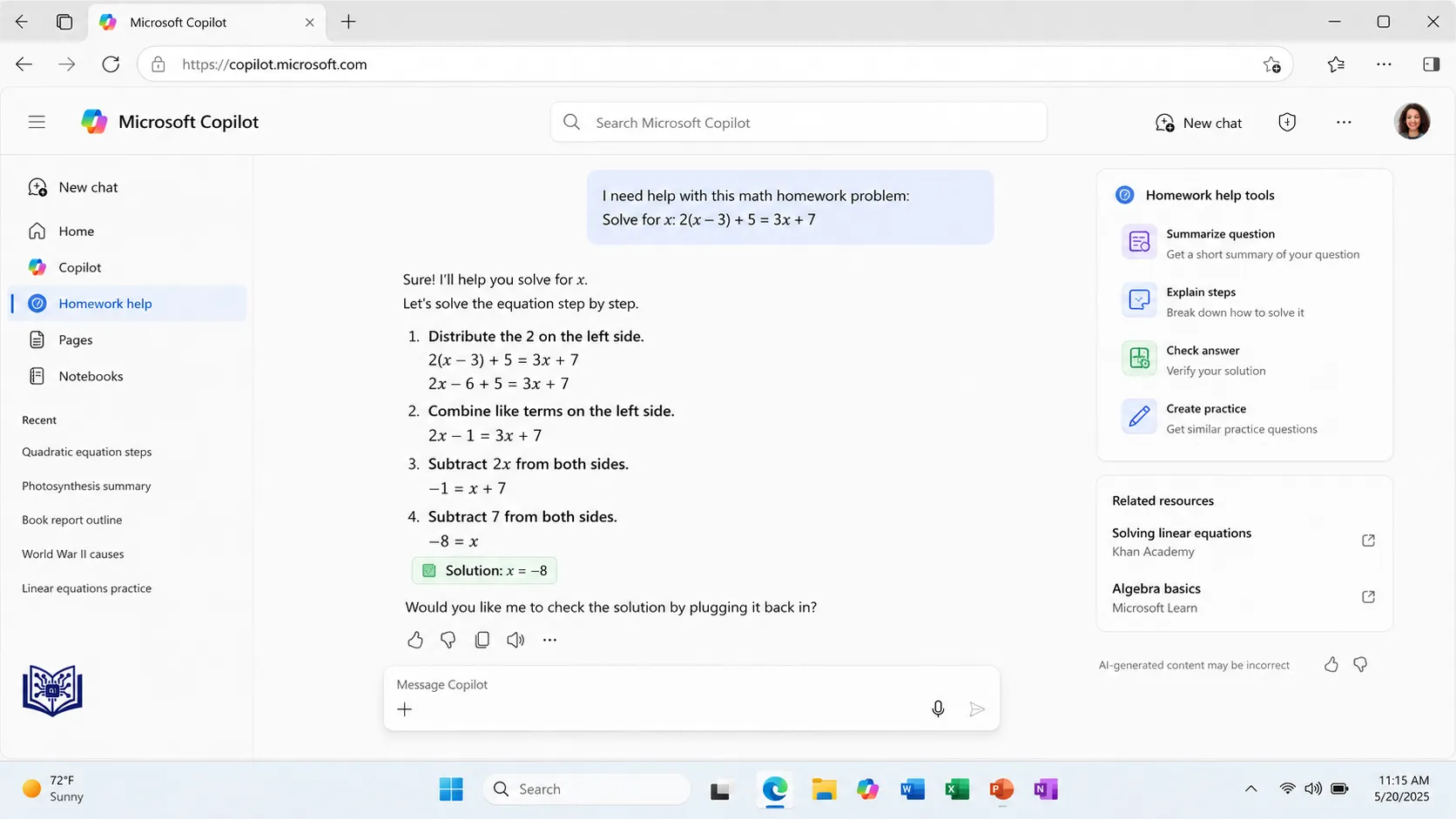Open recent chat World War II causes
The width and height of the screenshot is (1456, 819).
coord(73,554)
